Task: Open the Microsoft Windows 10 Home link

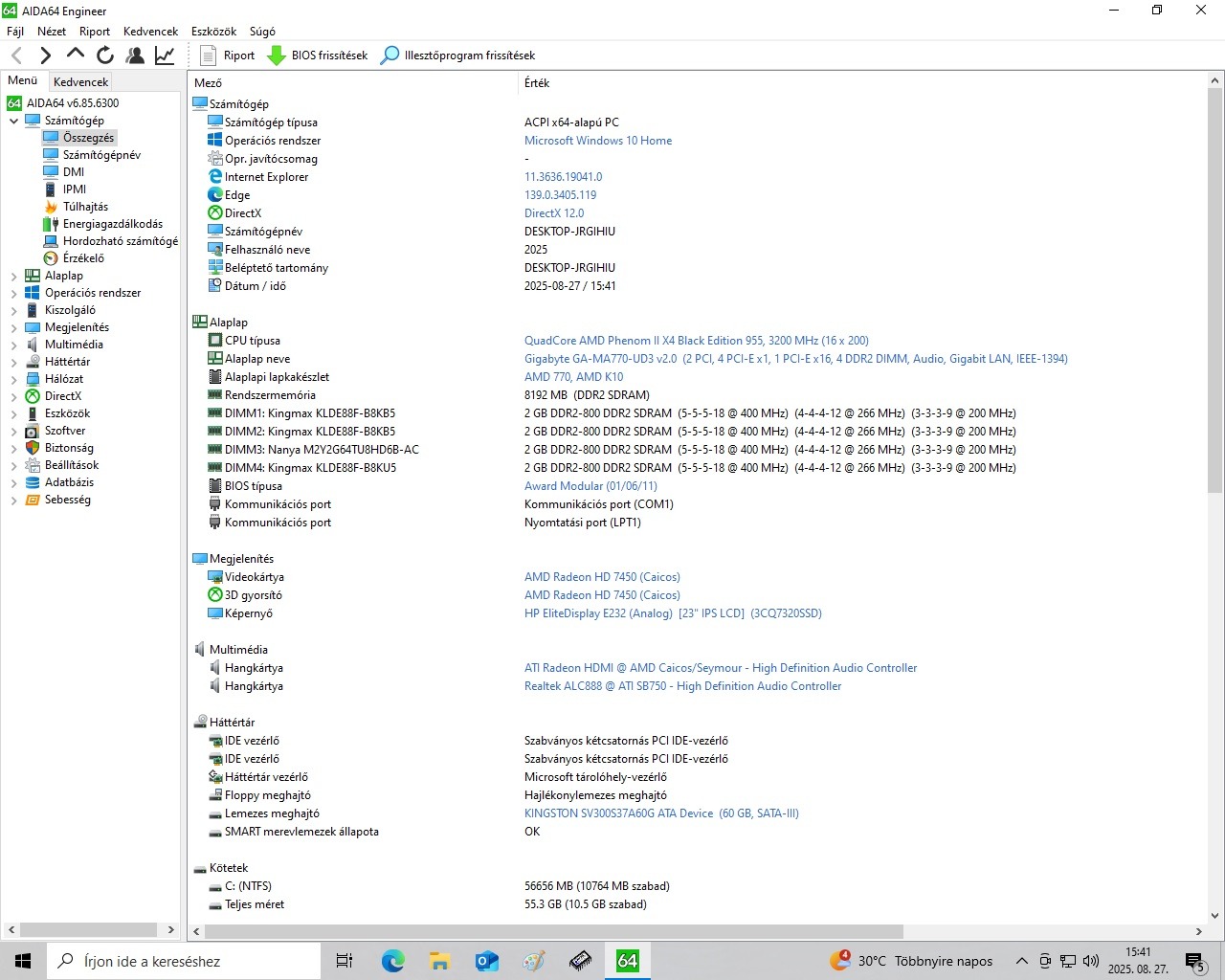Action: click(598, 141)
